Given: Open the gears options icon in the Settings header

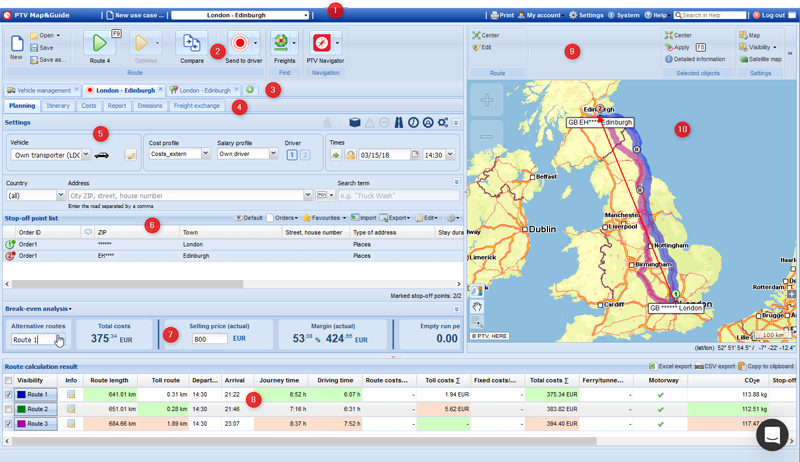Looking at the screenshot, I should tap(443, 122).
